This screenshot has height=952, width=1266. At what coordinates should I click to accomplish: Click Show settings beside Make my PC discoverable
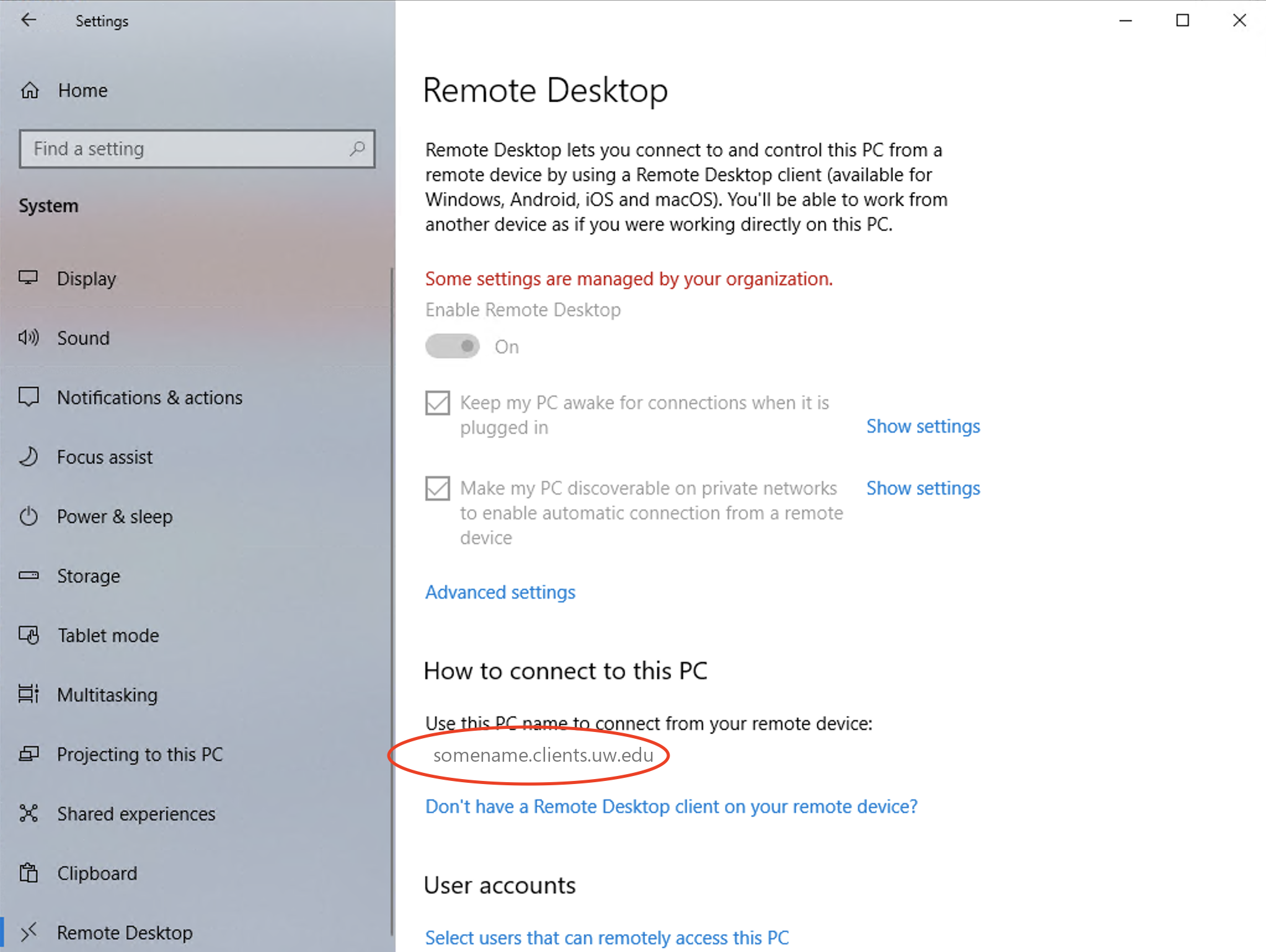923,488
